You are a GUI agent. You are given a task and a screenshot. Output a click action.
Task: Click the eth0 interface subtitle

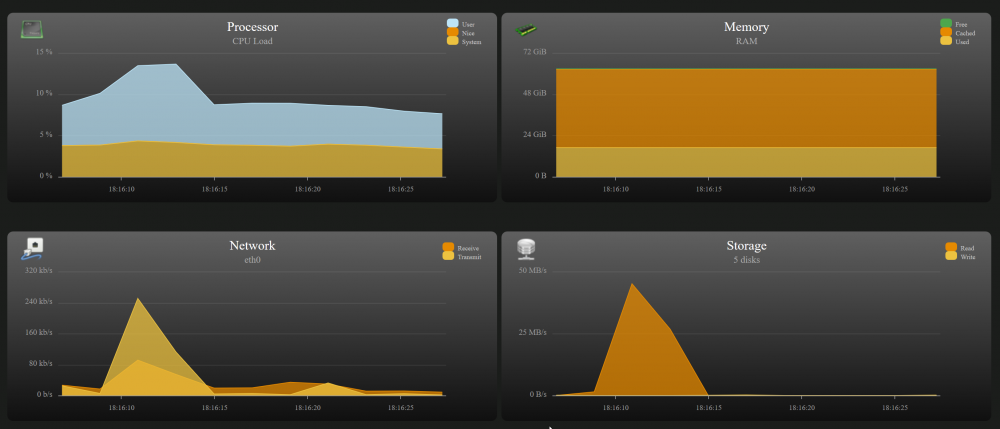pyautogui.click(x=253, y=260)
